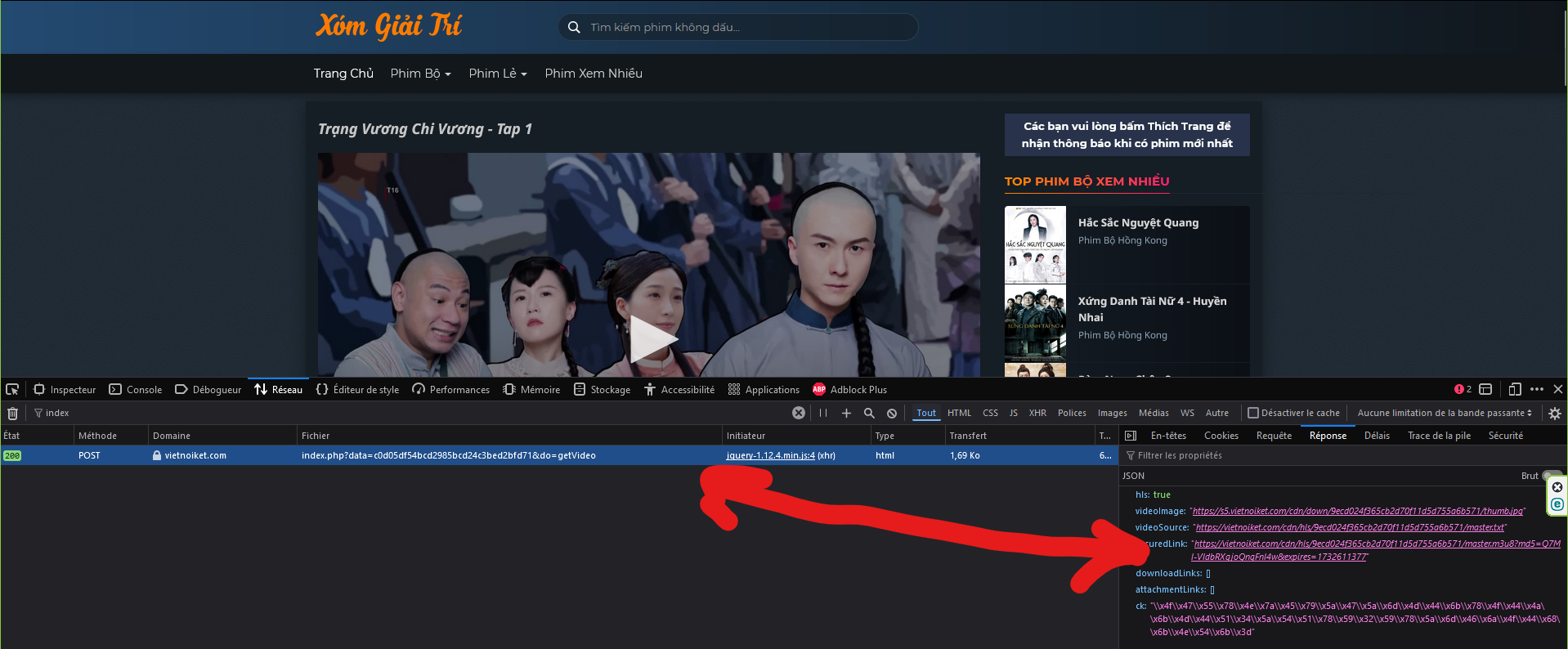
Task: Open the Mémoire tab
Action: (532, 390)
